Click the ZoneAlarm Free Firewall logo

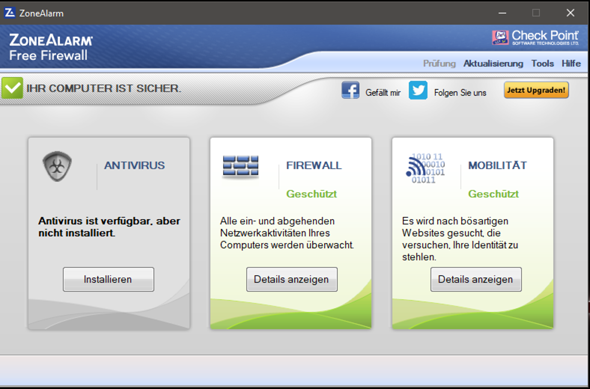pos(51,47)
